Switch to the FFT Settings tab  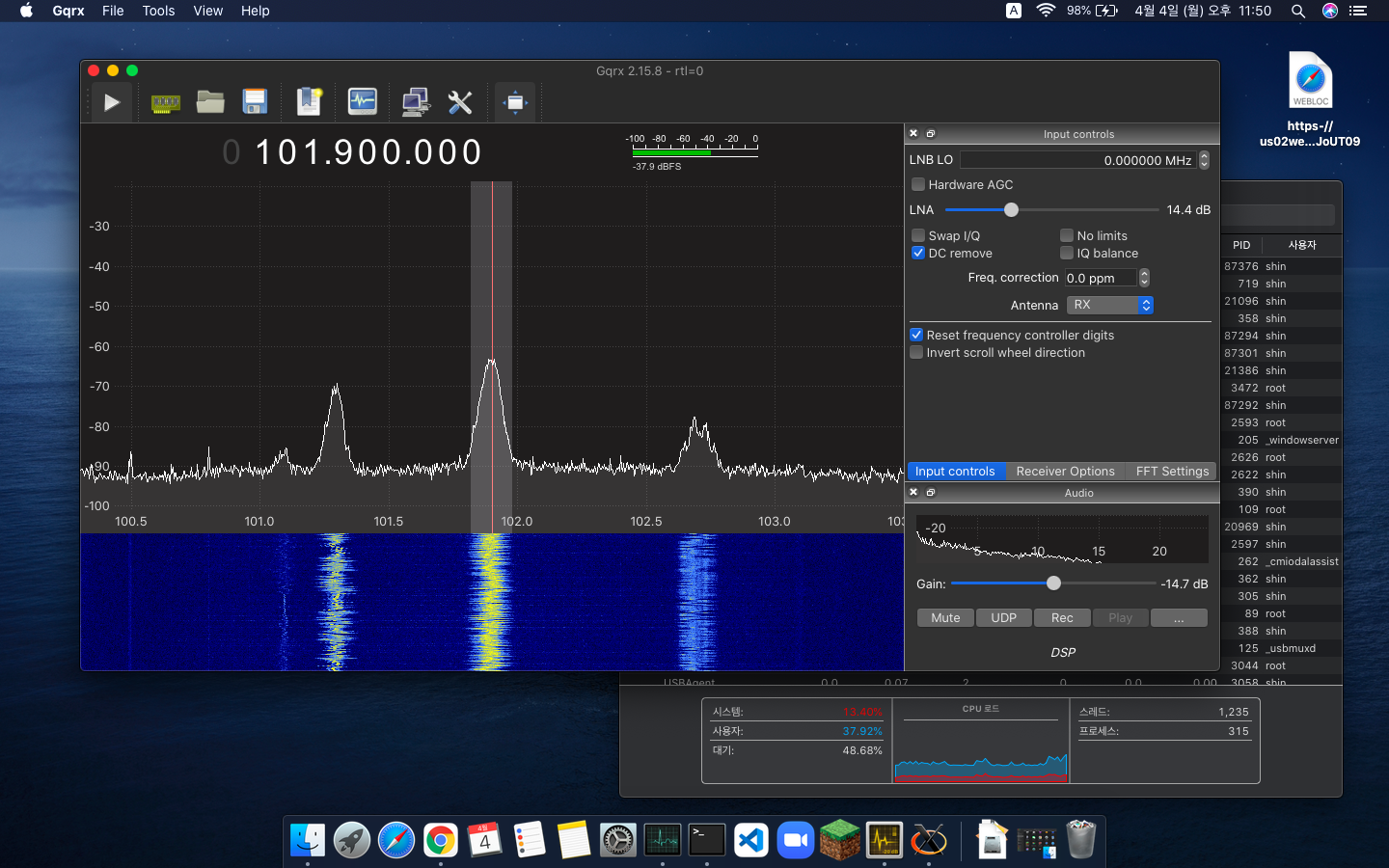click(x=1172, y=471)
